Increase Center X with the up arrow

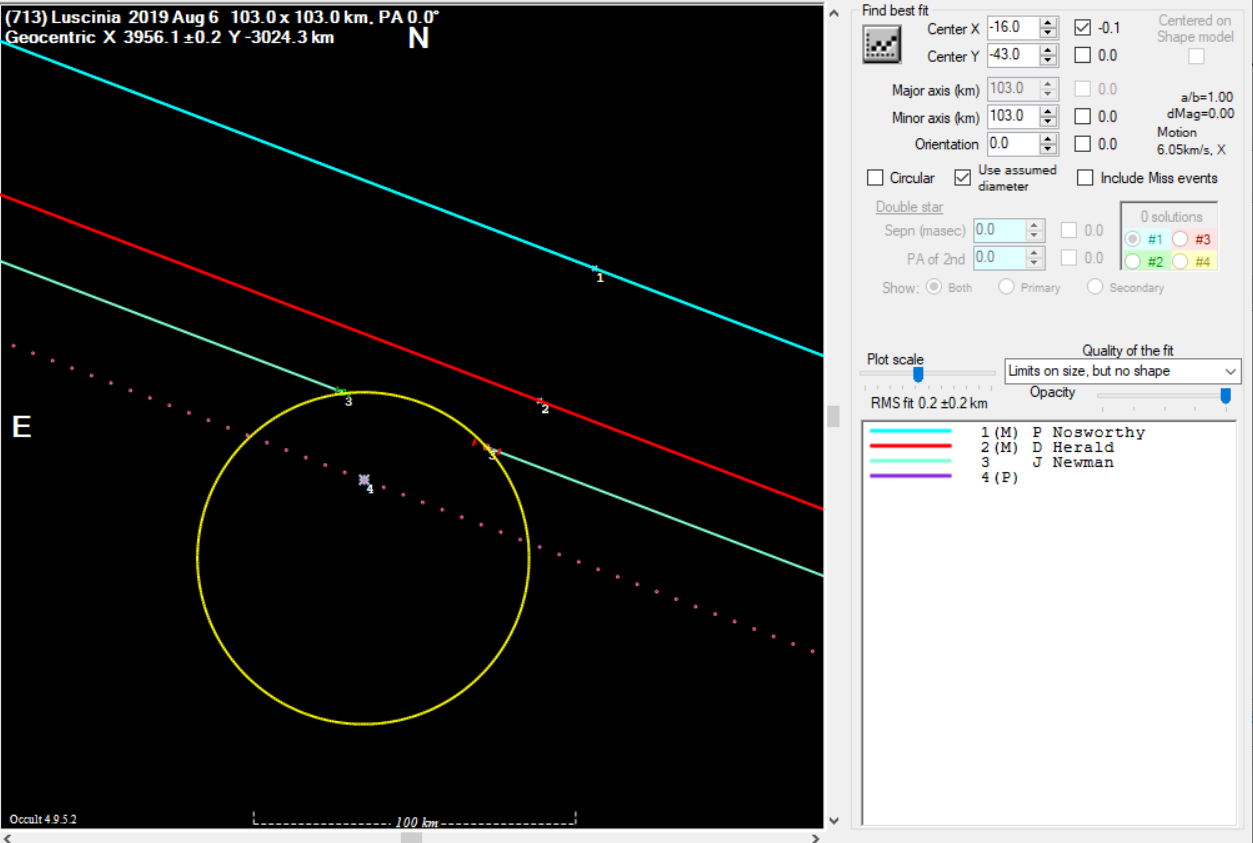pos(1048,22)
